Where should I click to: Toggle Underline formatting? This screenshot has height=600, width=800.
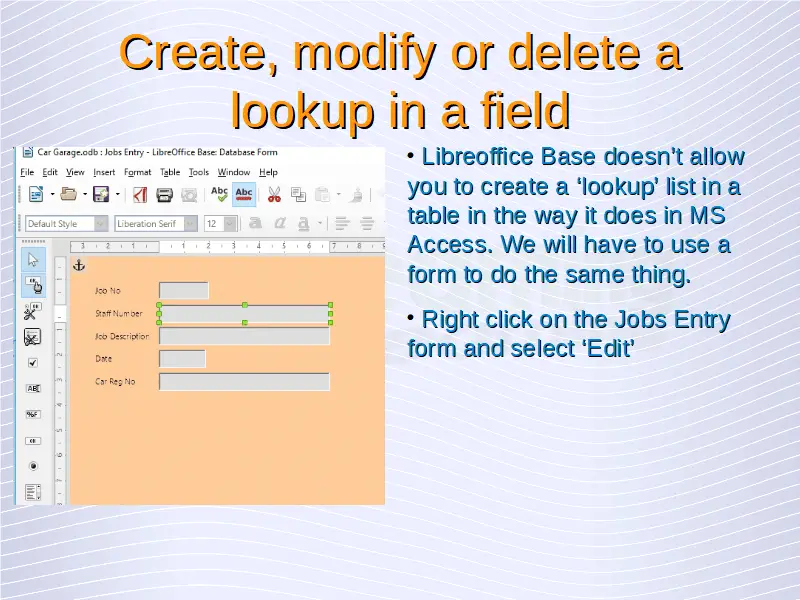tap(304, 223)
